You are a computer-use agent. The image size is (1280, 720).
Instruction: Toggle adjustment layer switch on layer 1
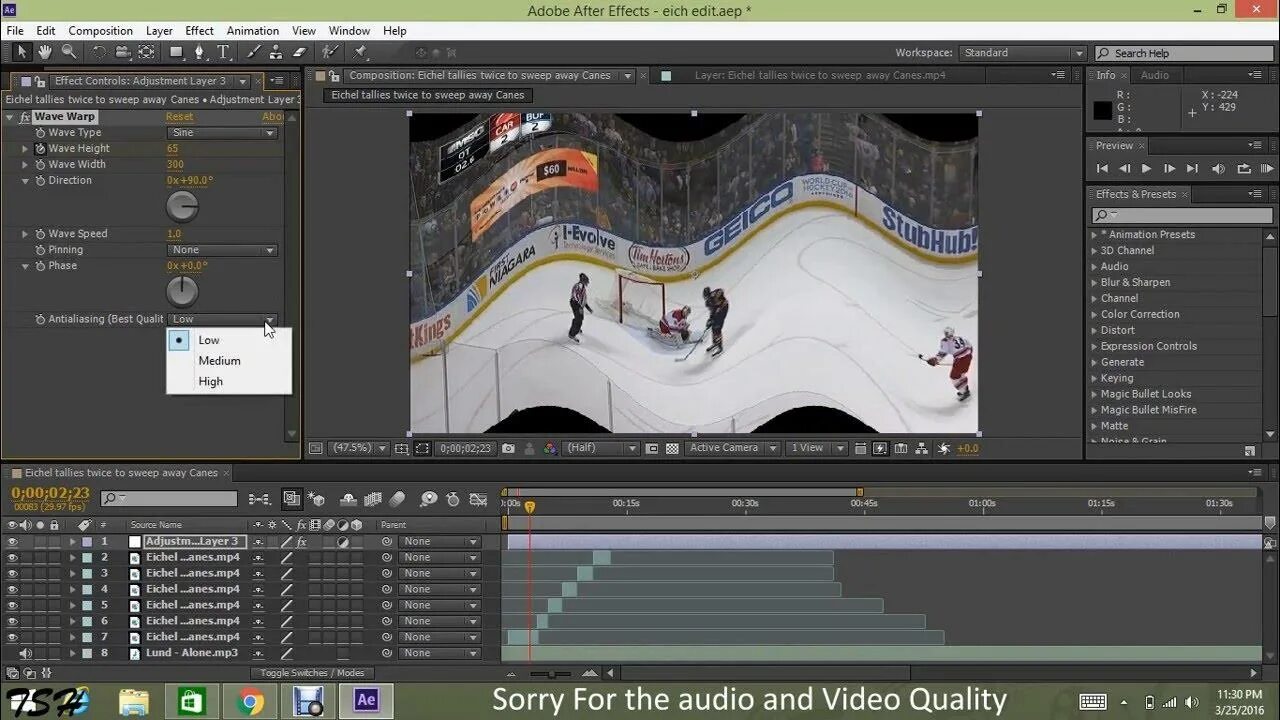point(343,541)
